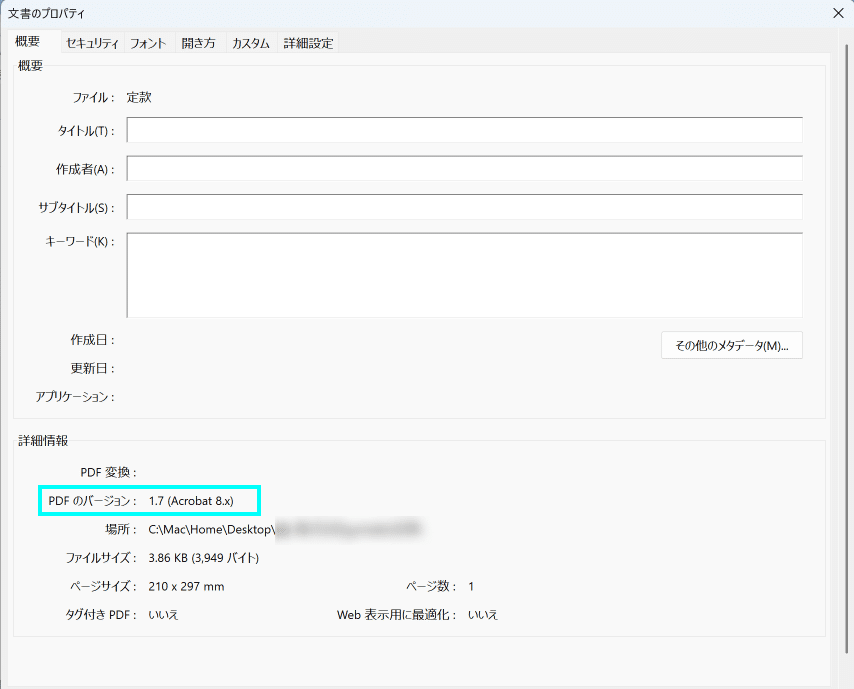
Task: Close the 文書のプロパティ dialog
Action: 838,14
